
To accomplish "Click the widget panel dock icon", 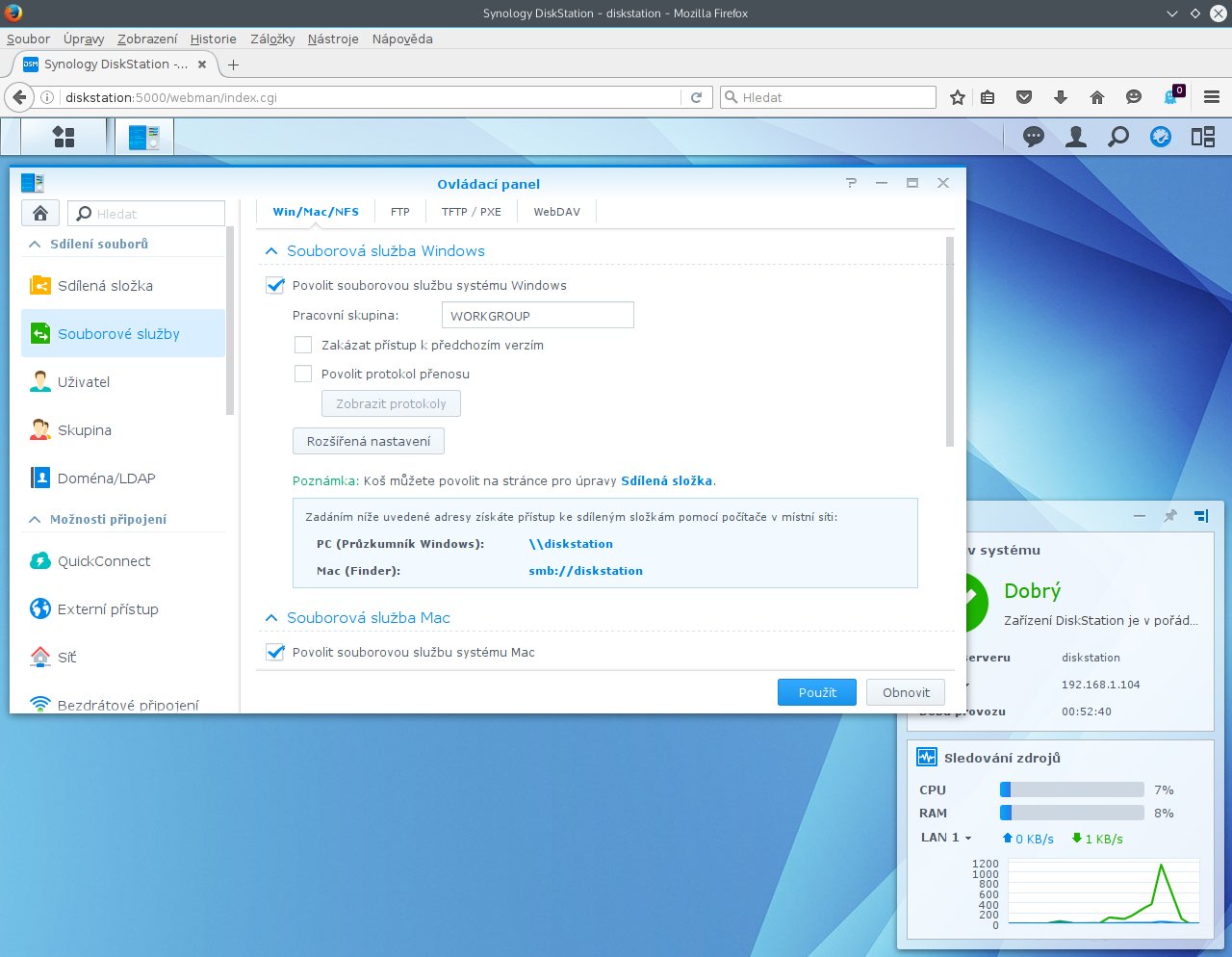I will pyautogui.click(x=1201, y=516).
